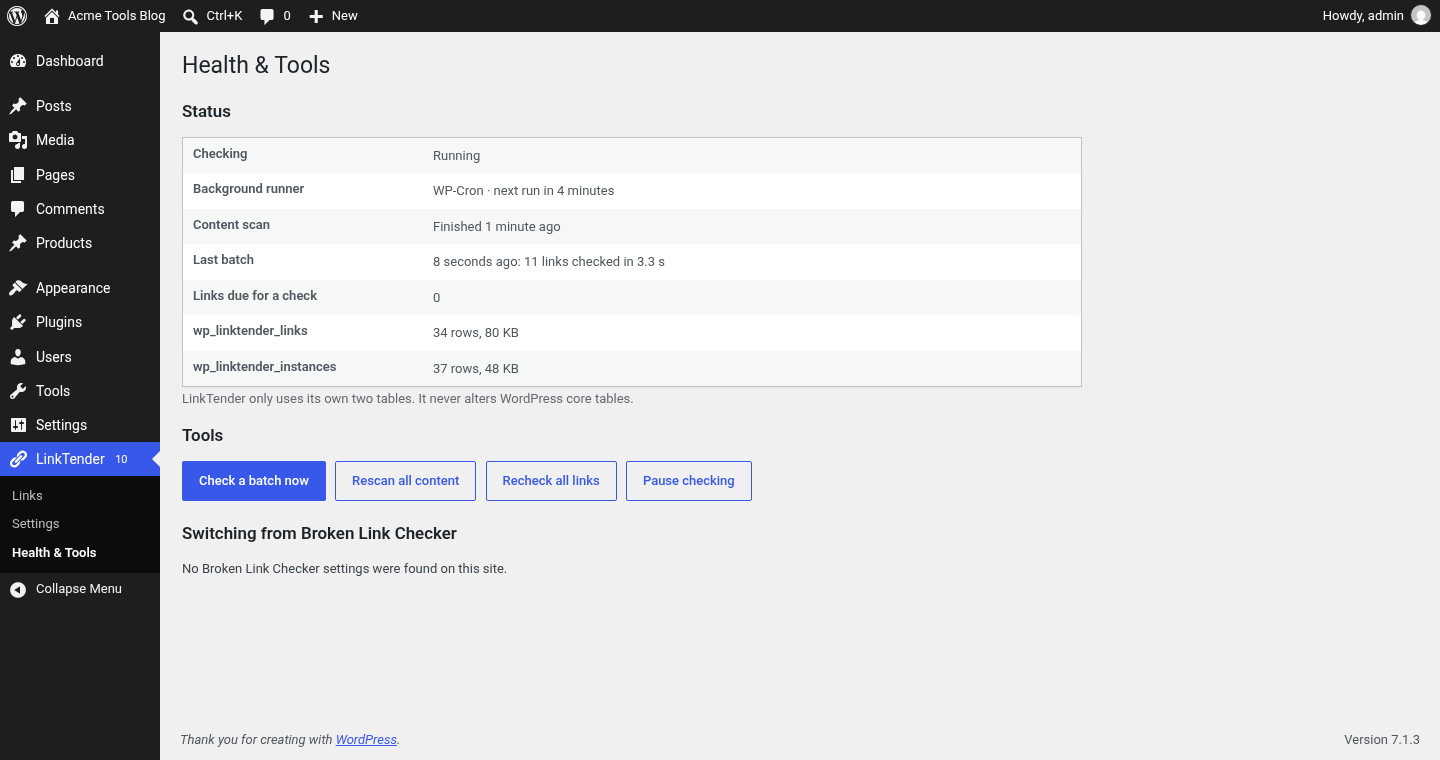
Task: Click the Settings sliders icon
Action: (18, 425)
